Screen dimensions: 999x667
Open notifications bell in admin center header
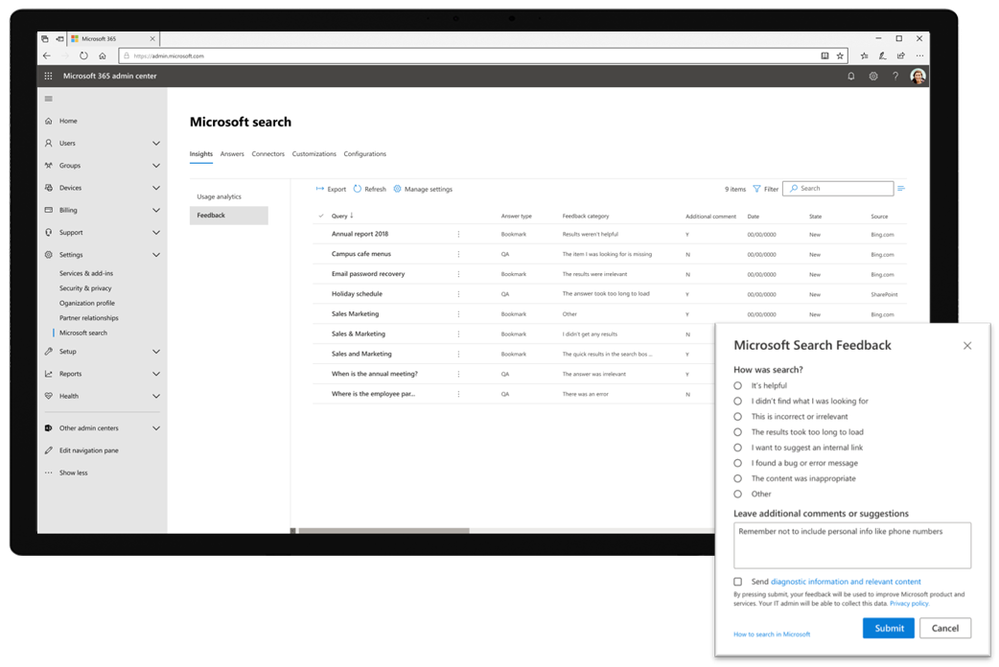pyautogui.click(x=851, y=76)
